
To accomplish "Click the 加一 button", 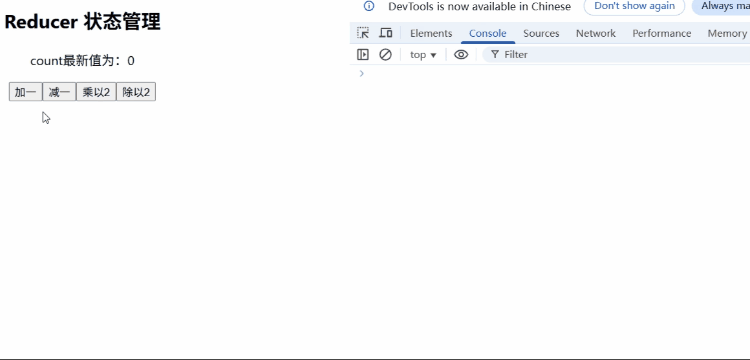I will [26, 92].
